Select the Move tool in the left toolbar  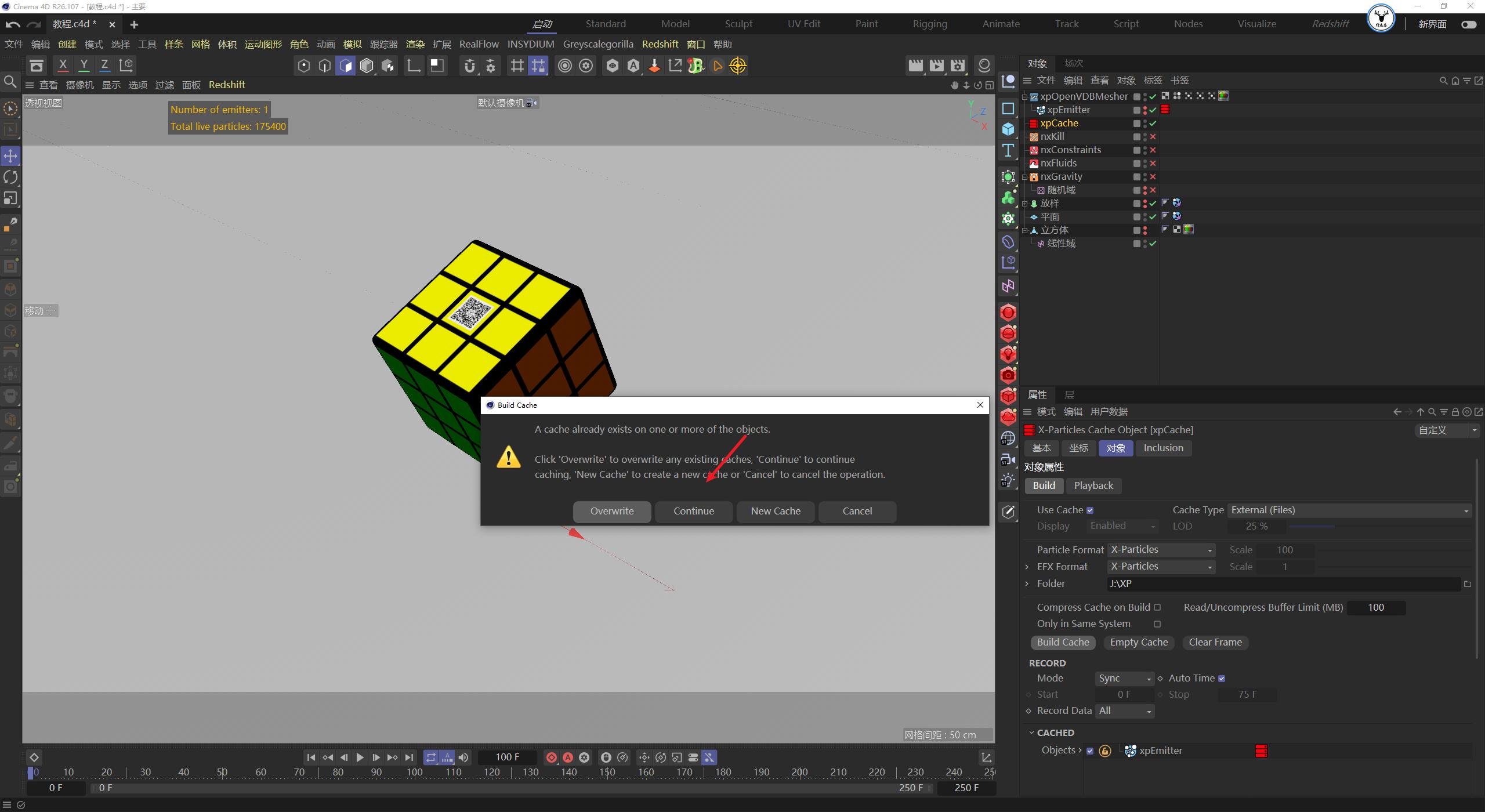click(10, 155)
